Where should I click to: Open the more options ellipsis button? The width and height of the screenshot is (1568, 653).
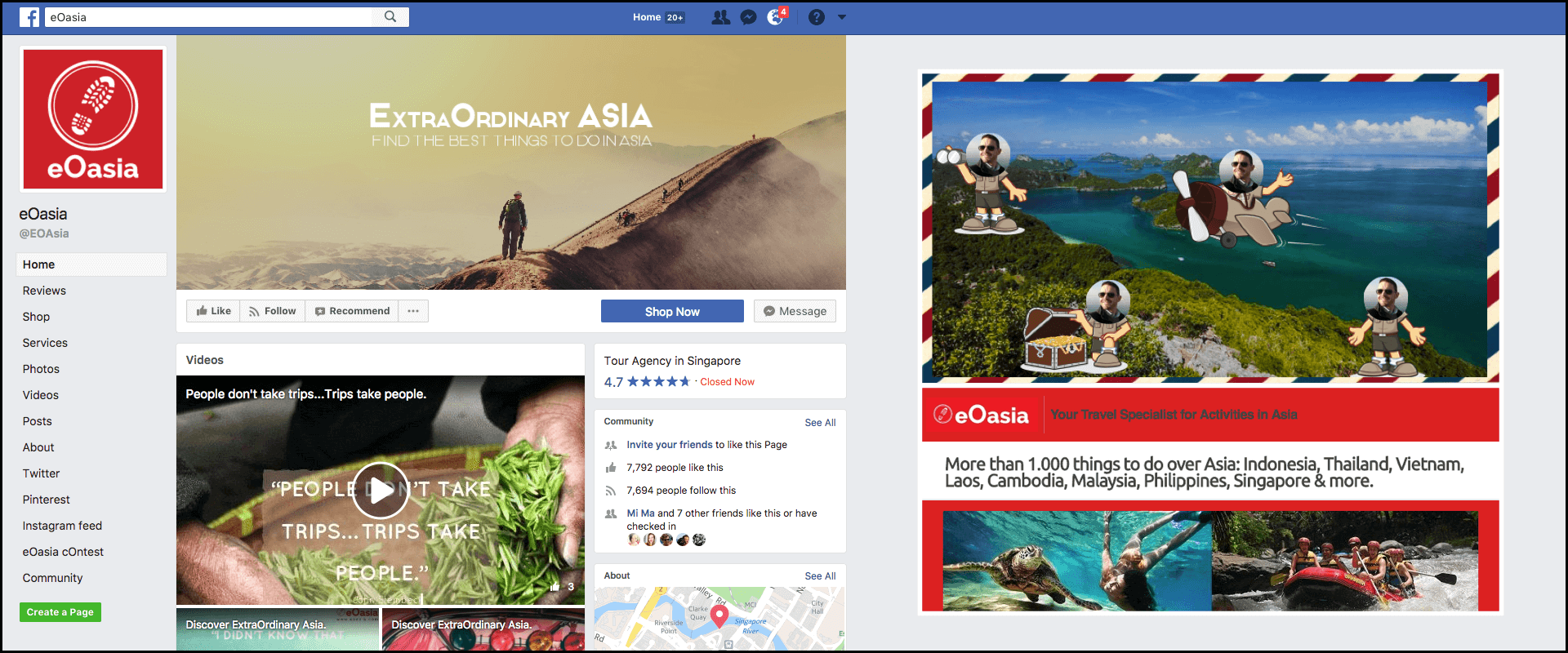pos(413,311)
